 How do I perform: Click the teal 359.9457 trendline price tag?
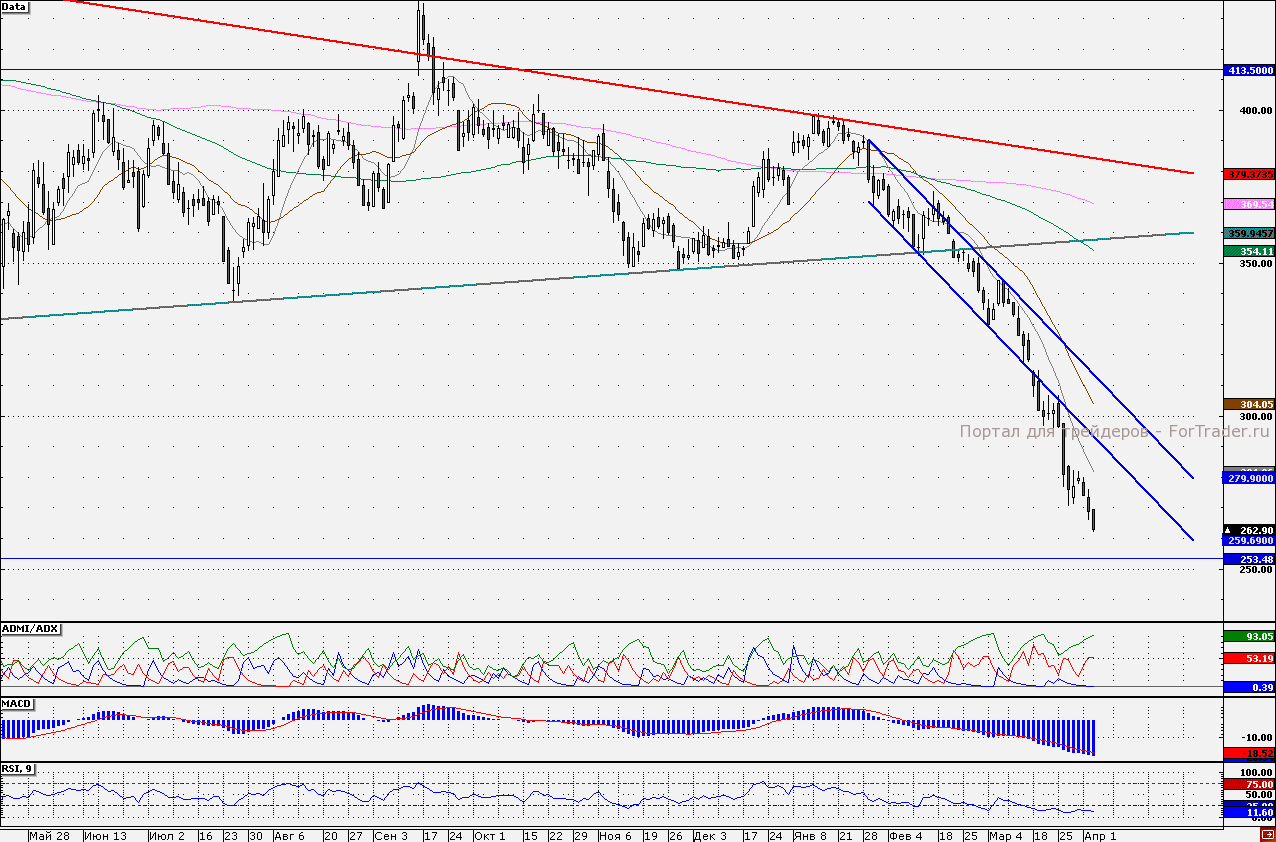tap(1249, 233)
